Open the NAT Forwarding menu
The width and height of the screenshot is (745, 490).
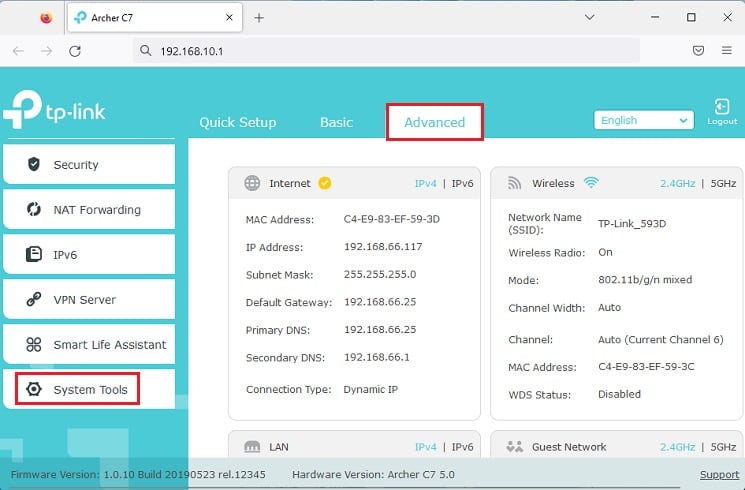89,209
